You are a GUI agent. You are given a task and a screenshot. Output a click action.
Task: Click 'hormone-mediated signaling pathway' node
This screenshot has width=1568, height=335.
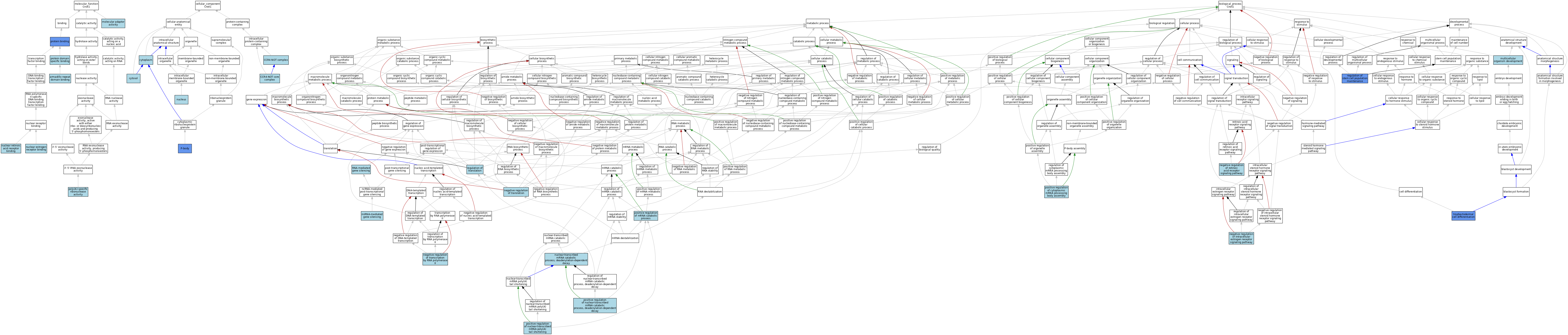tap(1314, 125)
